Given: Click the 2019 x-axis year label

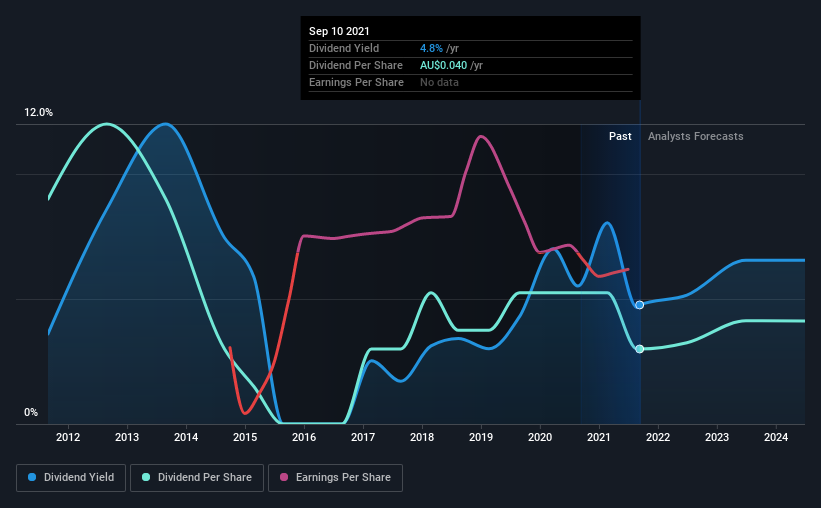Looking at the screenshot, I should pos(481,437).
